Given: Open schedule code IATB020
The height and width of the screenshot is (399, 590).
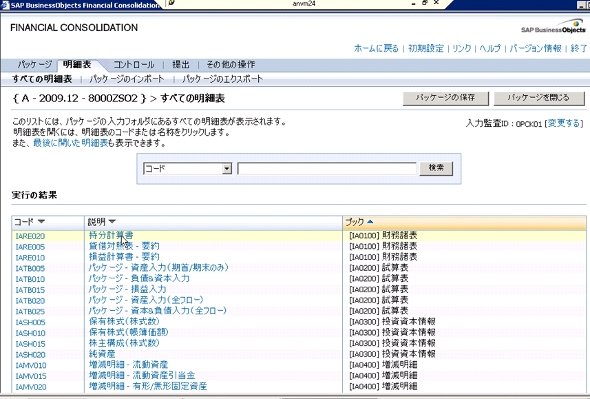Looking at the screenshot, I should click(x=30, y=301).
